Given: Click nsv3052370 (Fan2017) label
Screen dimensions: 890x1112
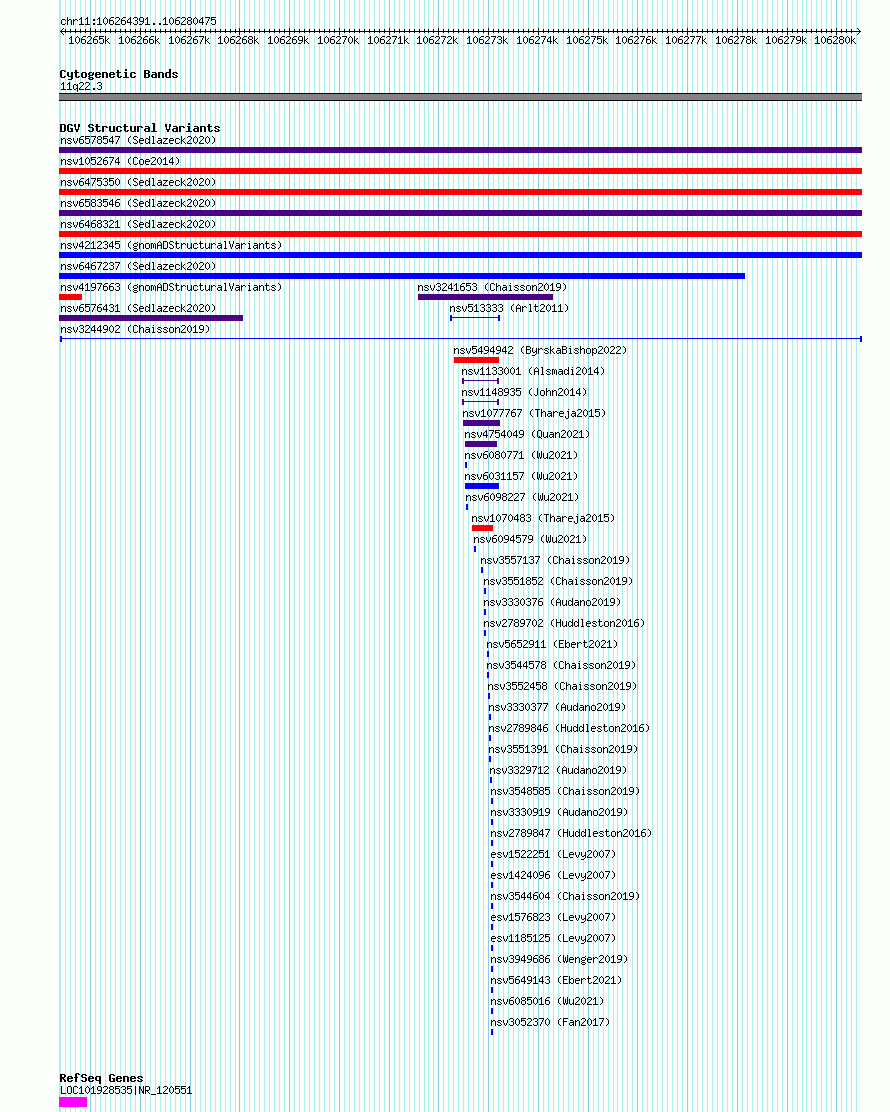Looking at the screenshot, I should 550,1022.
